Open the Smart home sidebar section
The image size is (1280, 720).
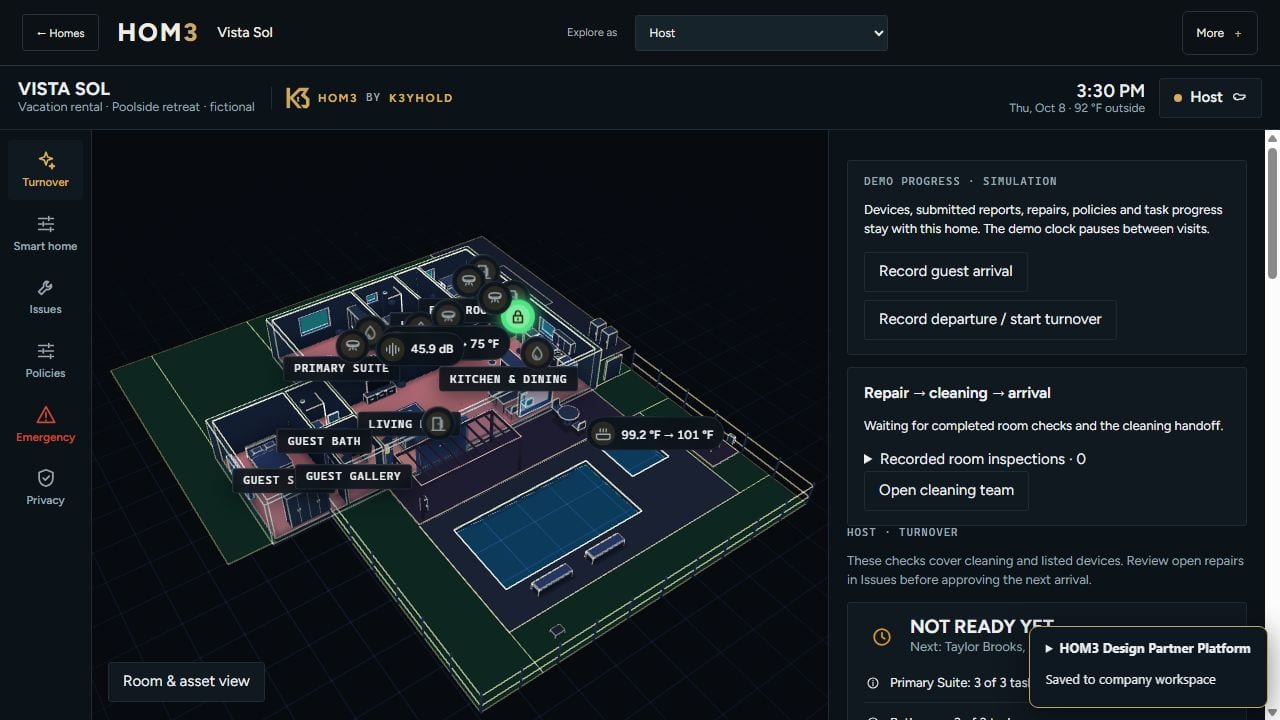(45, 233)
